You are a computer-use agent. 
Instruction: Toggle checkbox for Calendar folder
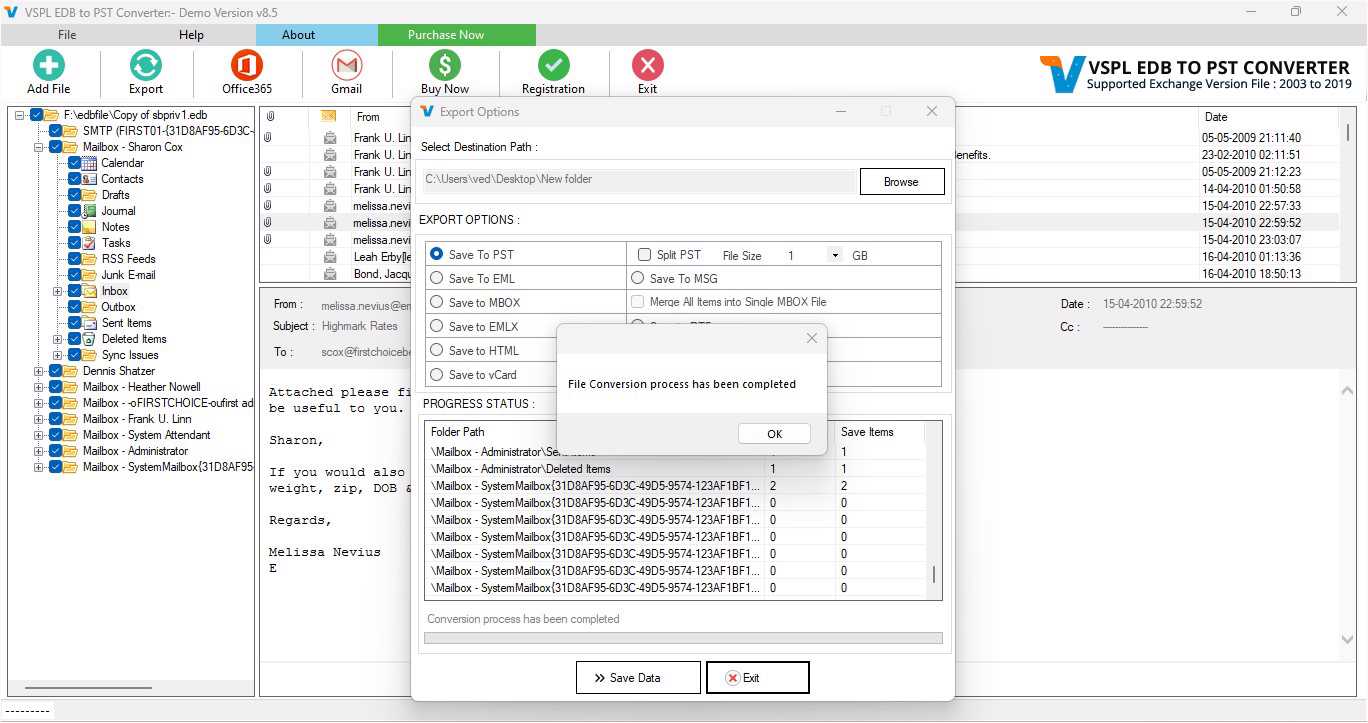tap(74, 163)
